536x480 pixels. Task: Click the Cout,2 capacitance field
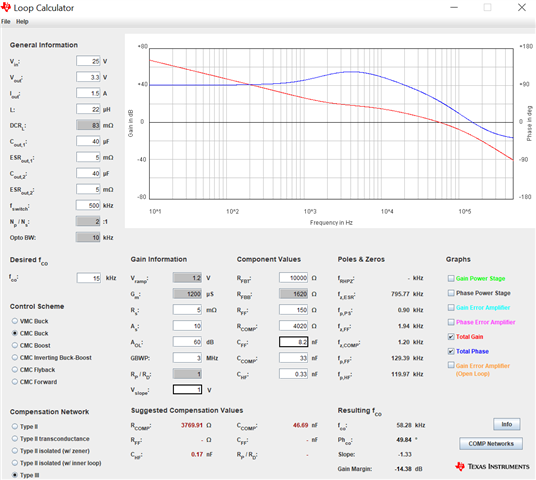click(x=88, y=173)
